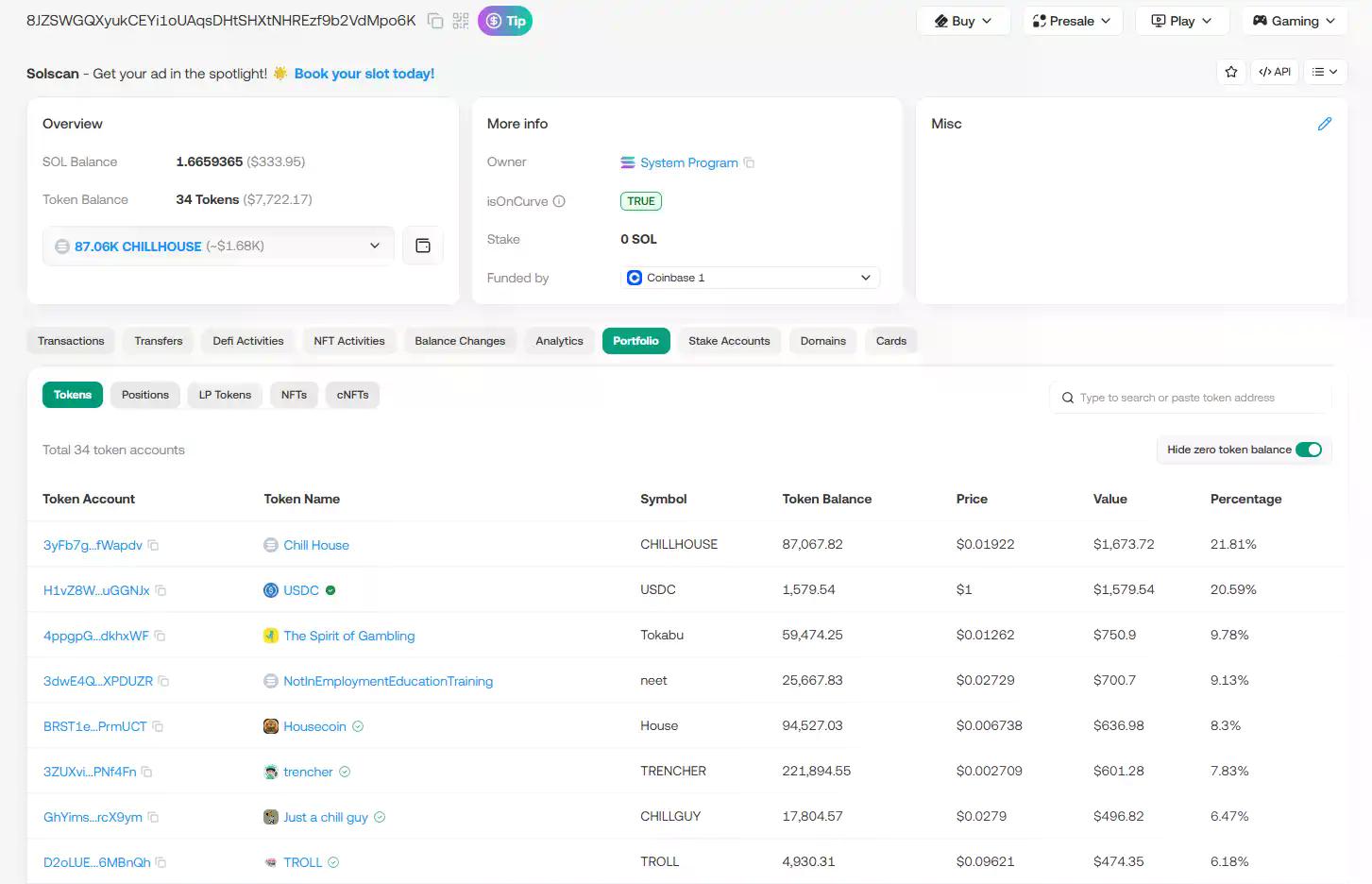Click the isOnCurve info icon
Image resolution: width=1372 pixels, height=884 pixels.
click(x=559, y=201)
